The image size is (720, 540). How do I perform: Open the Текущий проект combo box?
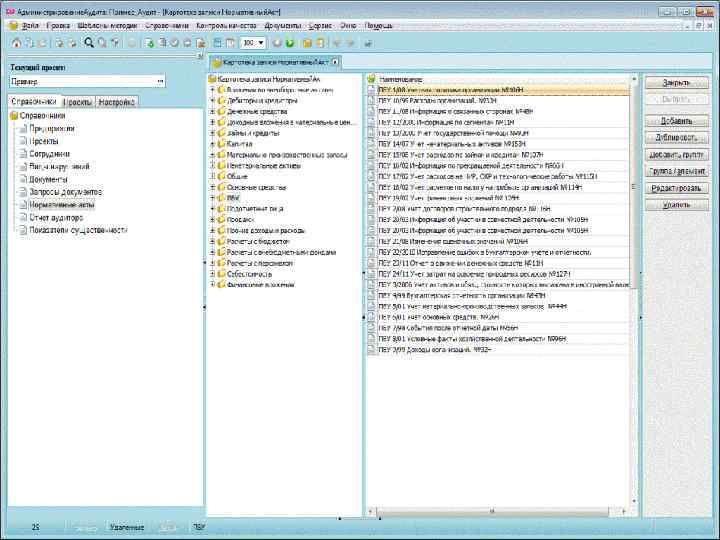point(160,81)
